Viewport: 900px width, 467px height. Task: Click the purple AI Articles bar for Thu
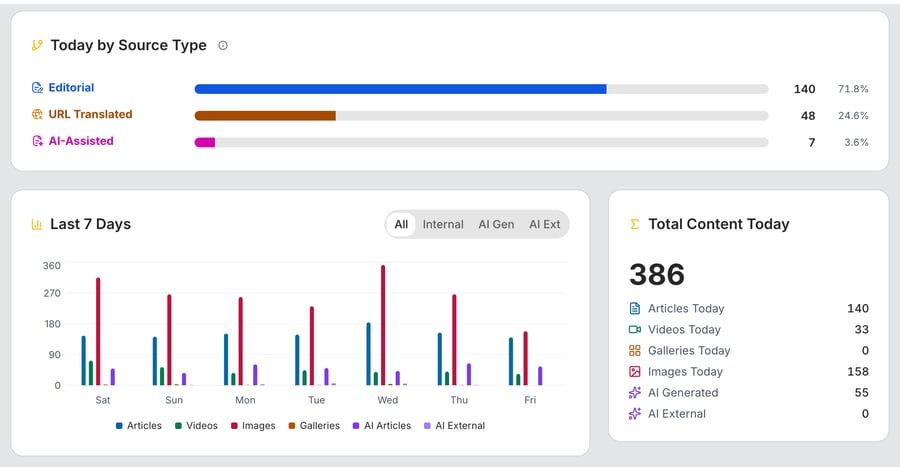469,375
